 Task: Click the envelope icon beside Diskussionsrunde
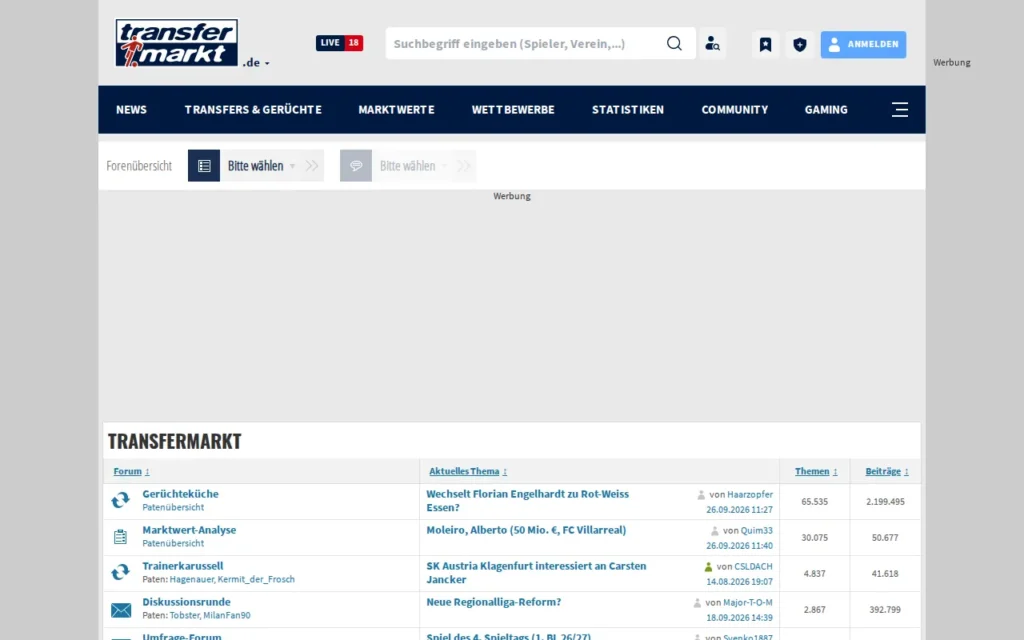[x=121, y=610]
